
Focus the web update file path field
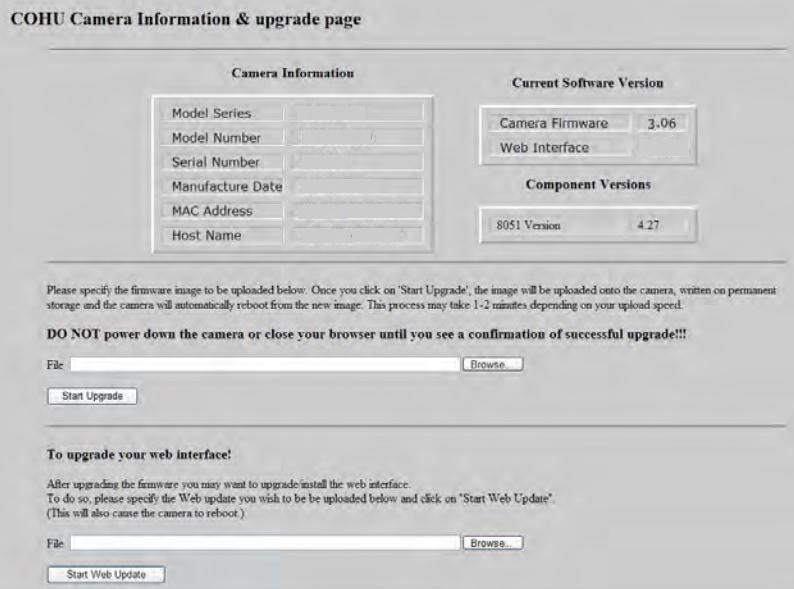coord(265,543)
